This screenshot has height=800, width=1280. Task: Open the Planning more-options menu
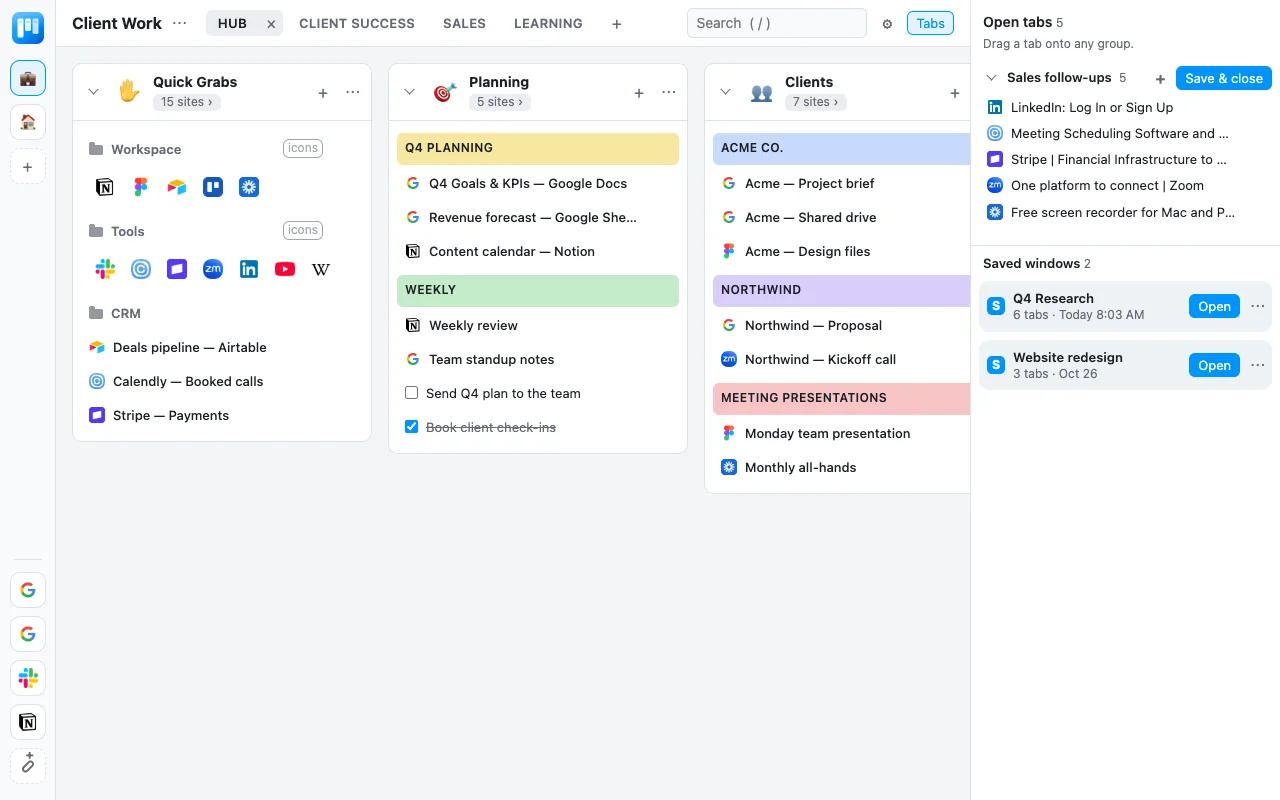coord(669,93)
